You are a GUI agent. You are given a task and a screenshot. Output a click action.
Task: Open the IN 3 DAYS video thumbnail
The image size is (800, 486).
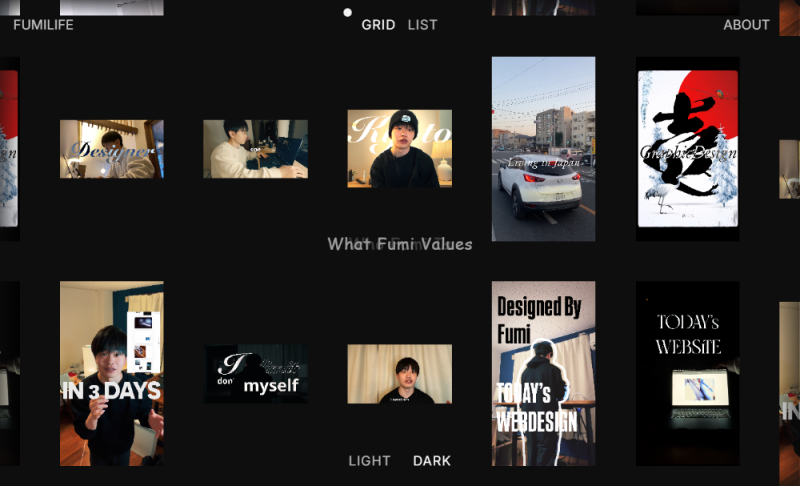[112, 373]
